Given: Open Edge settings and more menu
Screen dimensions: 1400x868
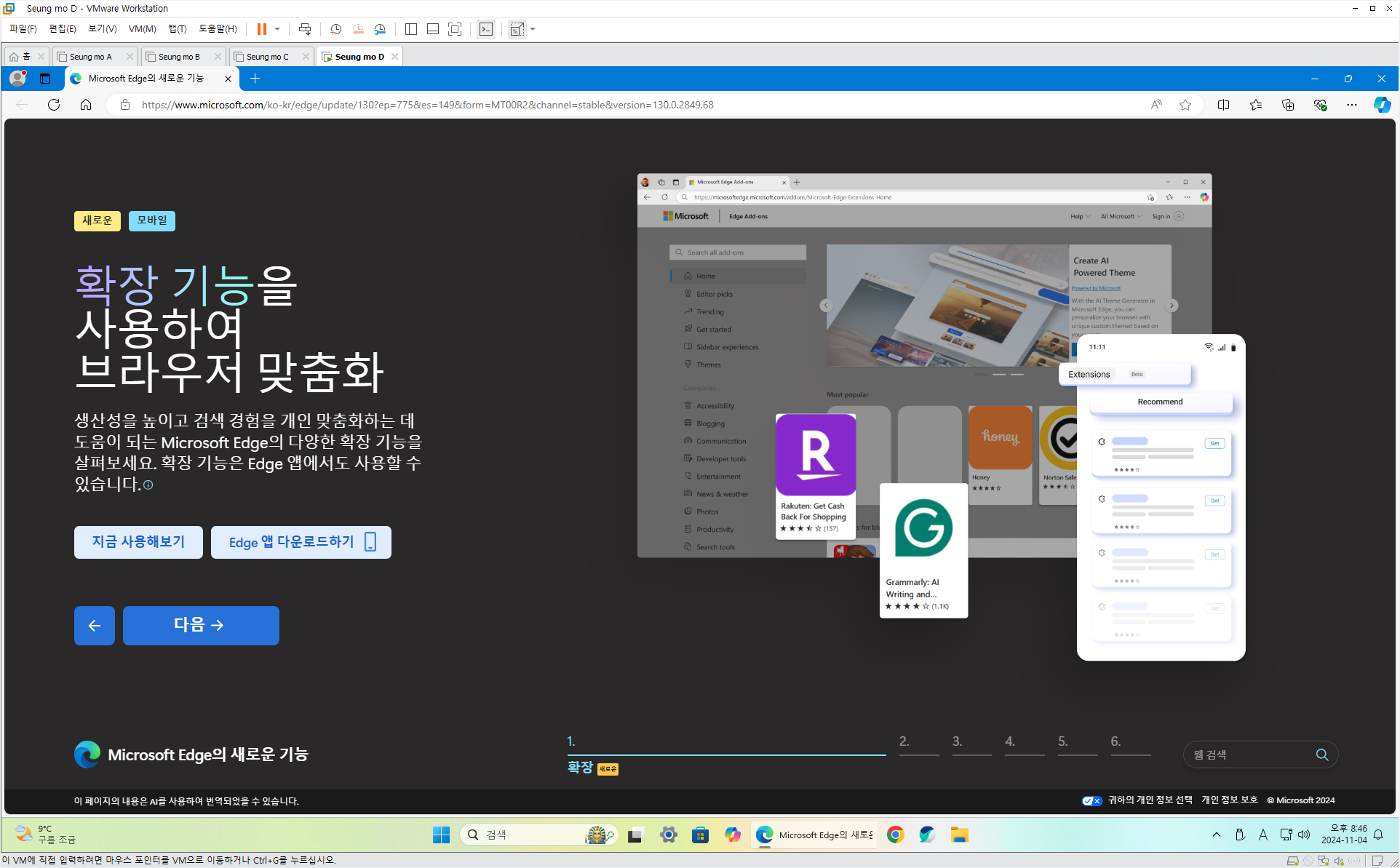Looking at the screenshot, I should coord(1351,105).
